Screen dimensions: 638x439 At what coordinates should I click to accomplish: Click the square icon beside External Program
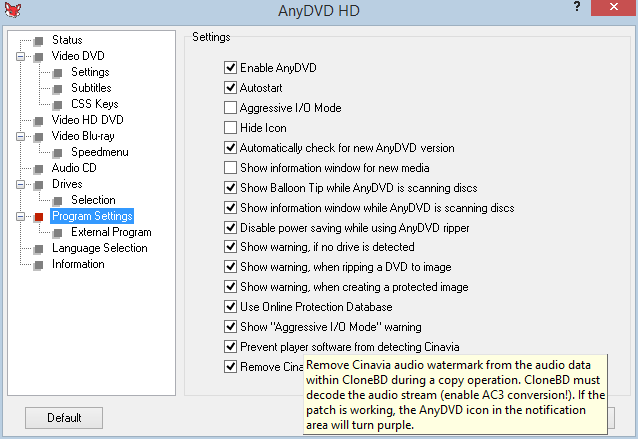click(x=58, y=233)
